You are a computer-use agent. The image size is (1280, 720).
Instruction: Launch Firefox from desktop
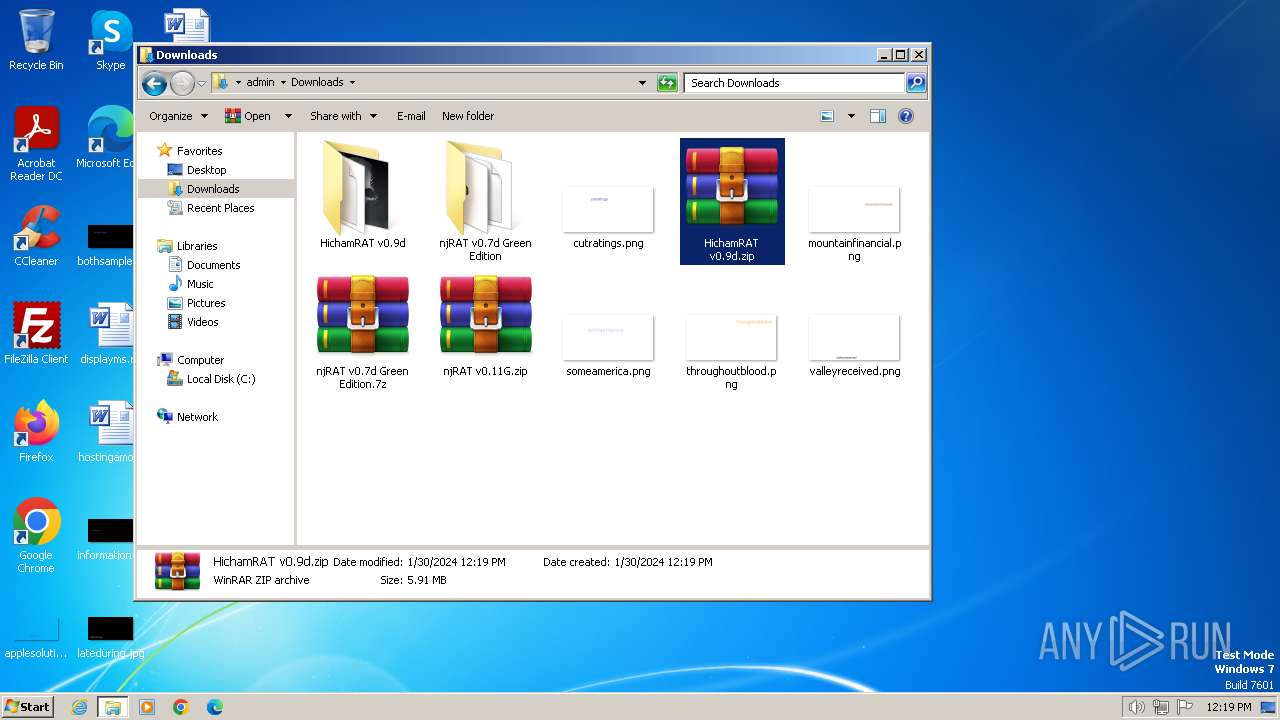(36, 431)
